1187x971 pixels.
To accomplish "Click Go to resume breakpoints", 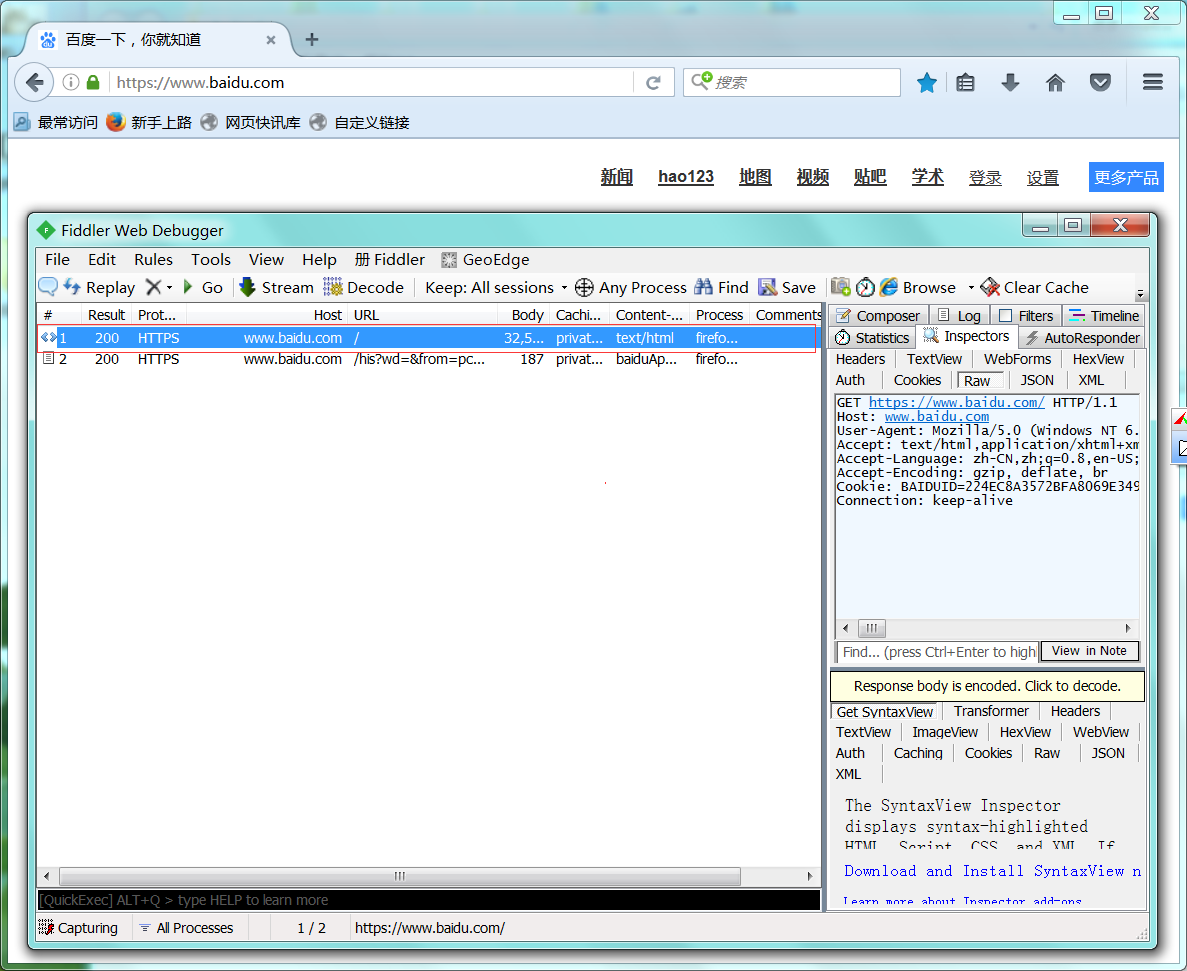I will [x=203, y=288].
